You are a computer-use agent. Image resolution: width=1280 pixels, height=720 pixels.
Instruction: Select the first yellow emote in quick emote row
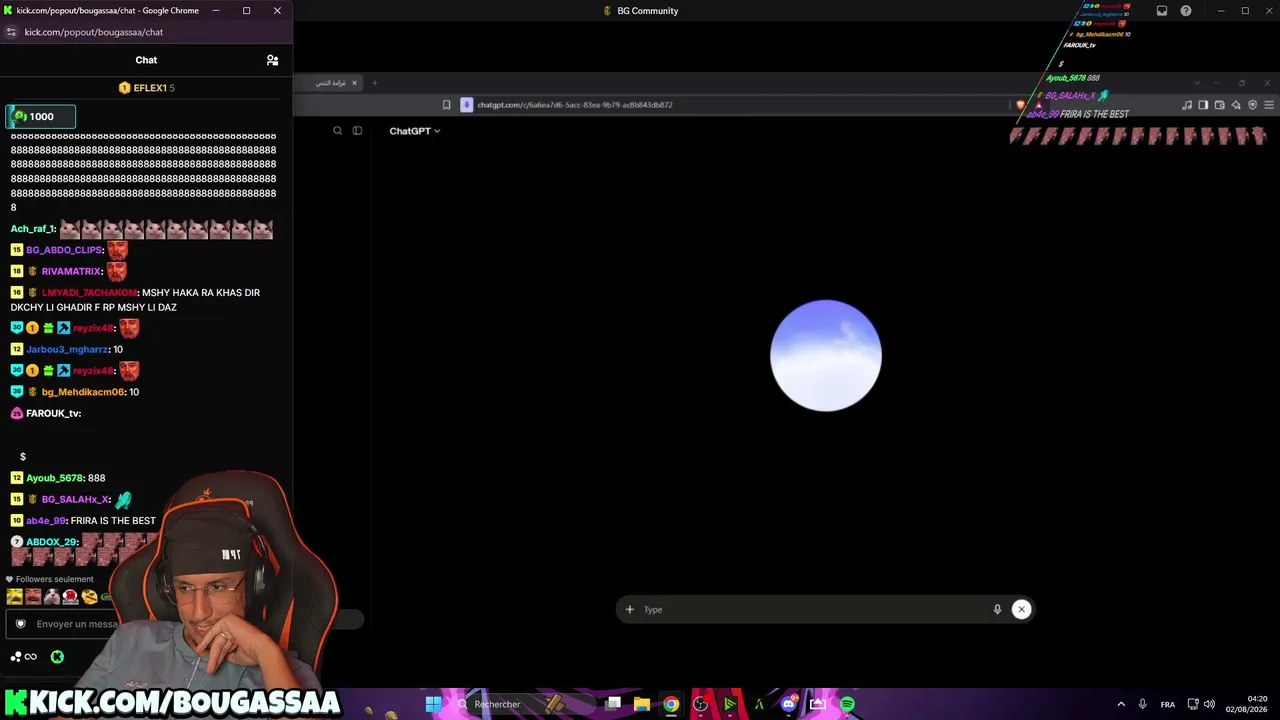14,597
